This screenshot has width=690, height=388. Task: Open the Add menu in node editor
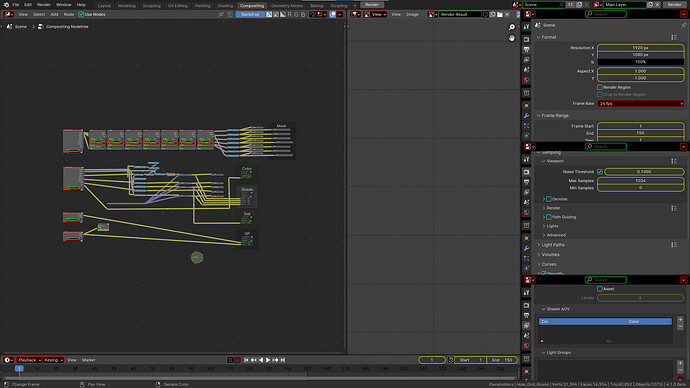54,15
